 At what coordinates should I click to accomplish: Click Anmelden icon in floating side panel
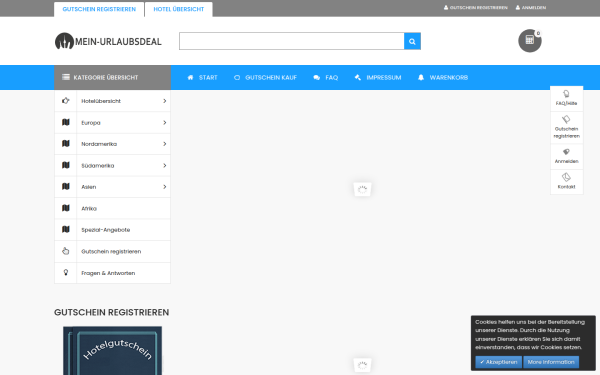(x=566, y=152)
